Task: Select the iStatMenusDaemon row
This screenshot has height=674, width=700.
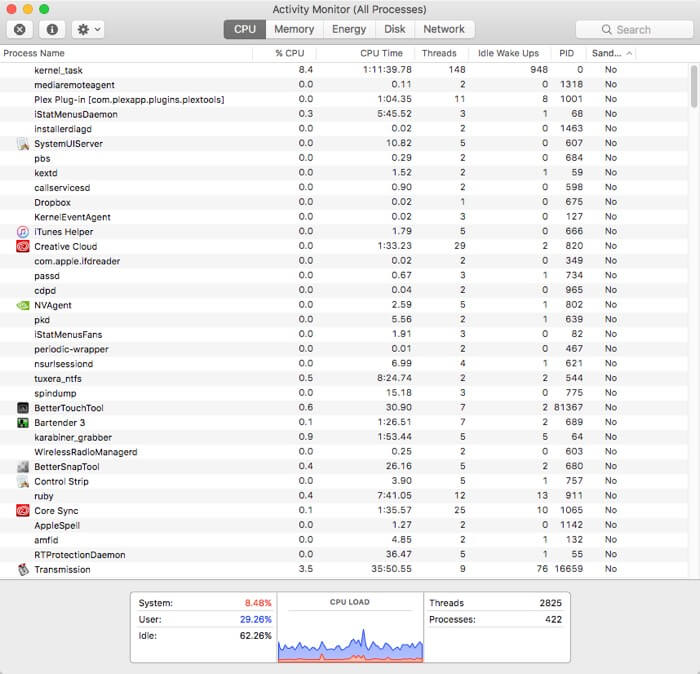Action: tap(344, 114)
